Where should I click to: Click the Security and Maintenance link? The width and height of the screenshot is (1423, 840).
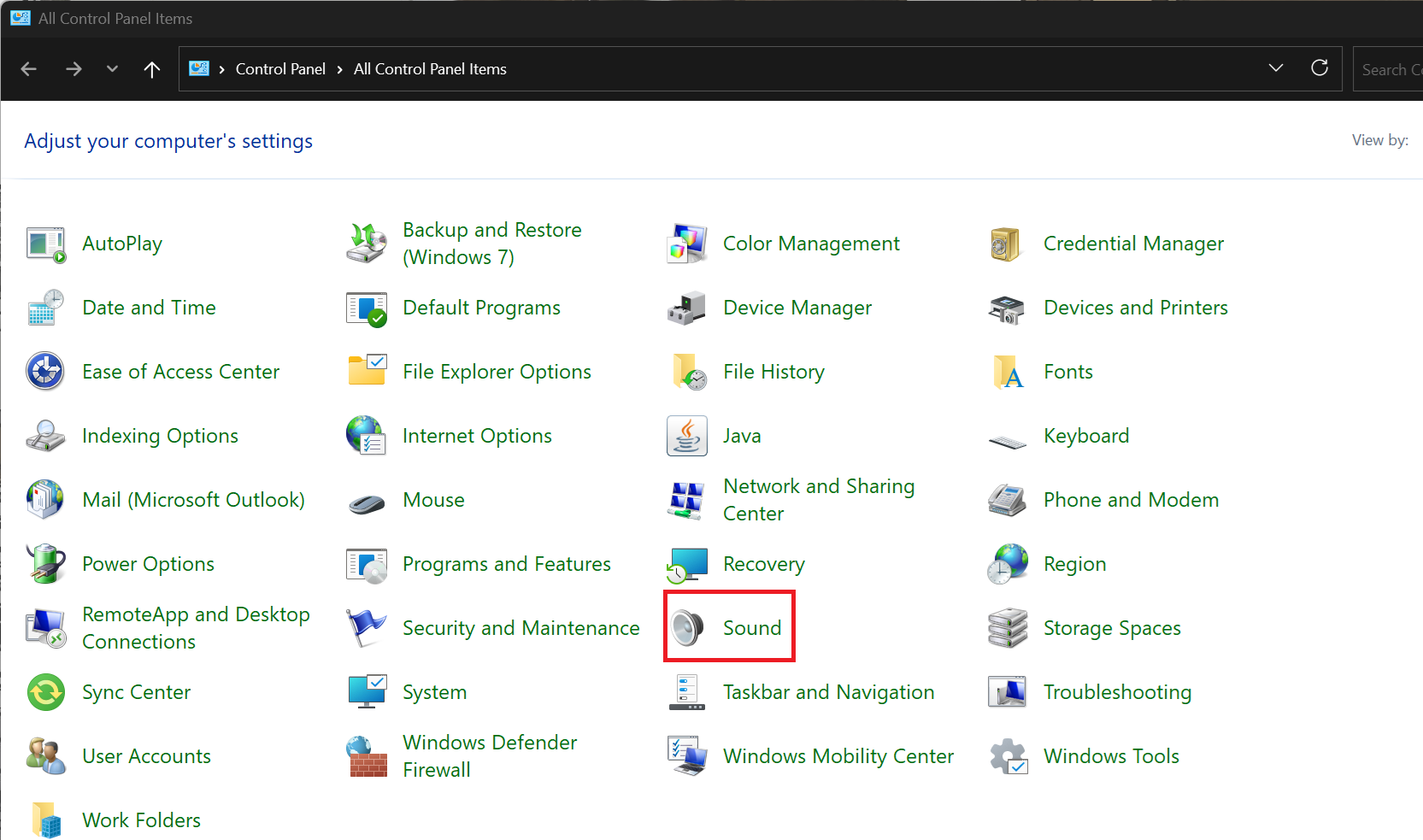point(521,628)
